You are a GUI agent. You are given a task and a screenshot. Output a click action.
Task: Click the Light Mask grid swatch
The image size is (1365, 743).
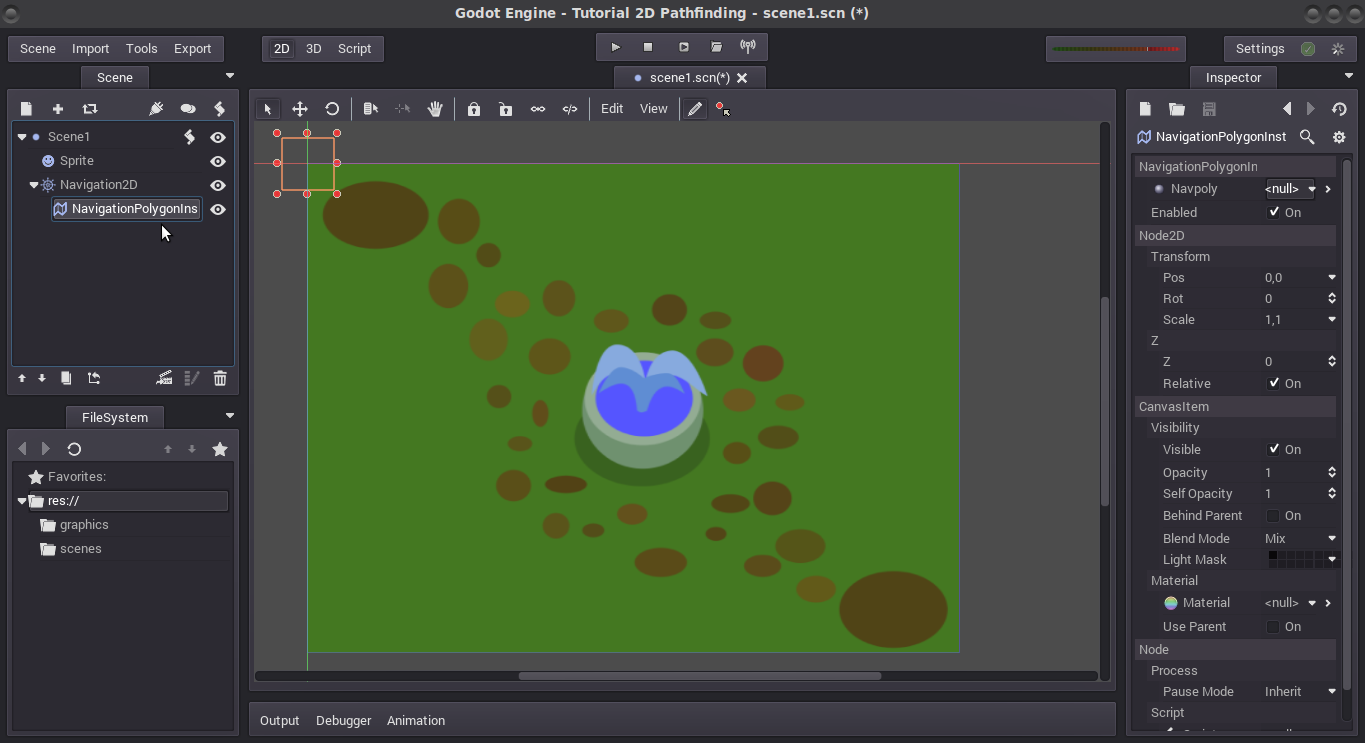point(1297,560)
